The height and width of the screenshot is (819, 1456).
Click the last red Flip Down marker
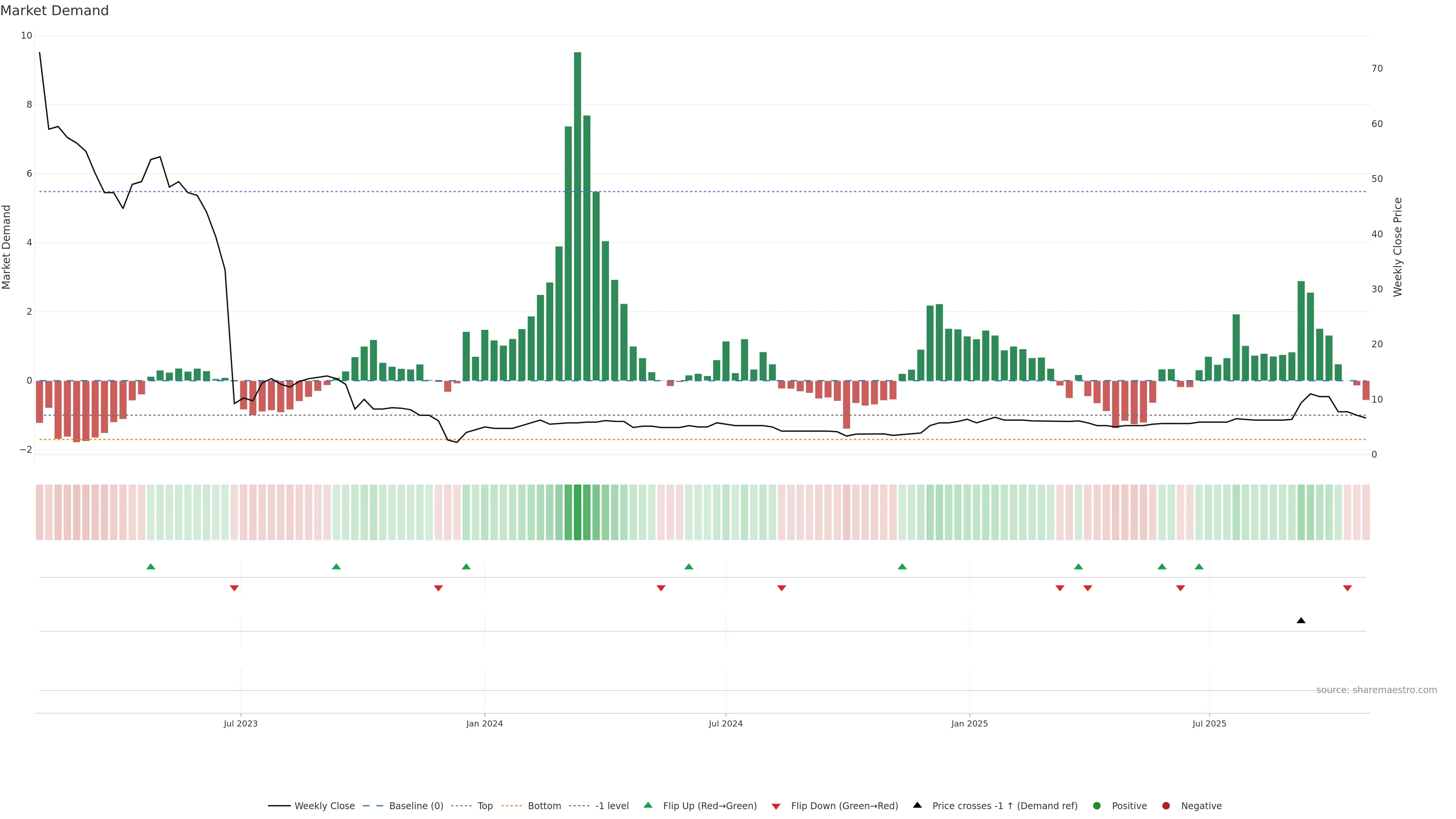[1347, 588]
